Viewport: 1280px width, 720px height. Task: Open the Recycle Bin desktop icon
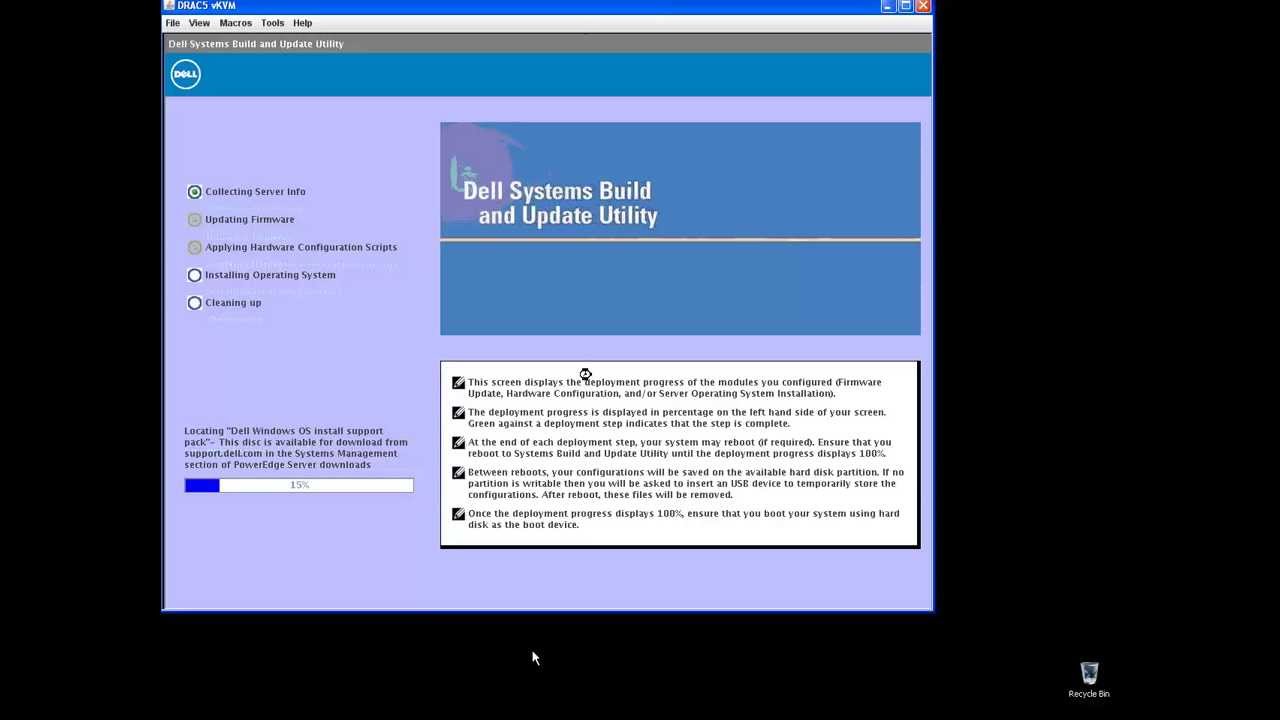click(x=1089, y=680)
